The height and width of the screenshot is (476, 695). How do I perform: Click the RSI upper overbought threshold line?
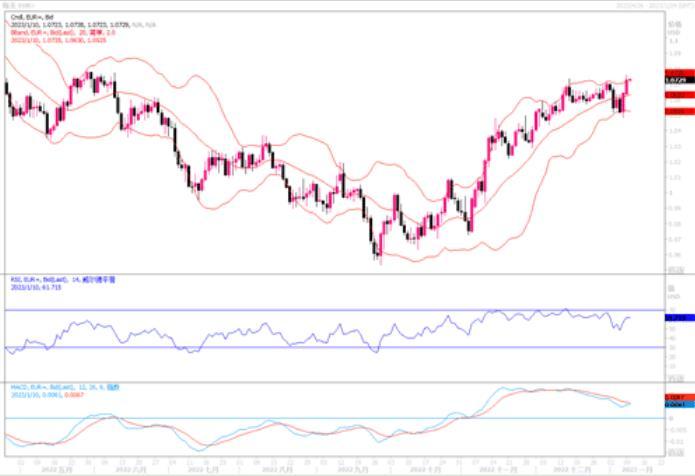[x=300, y=311]
